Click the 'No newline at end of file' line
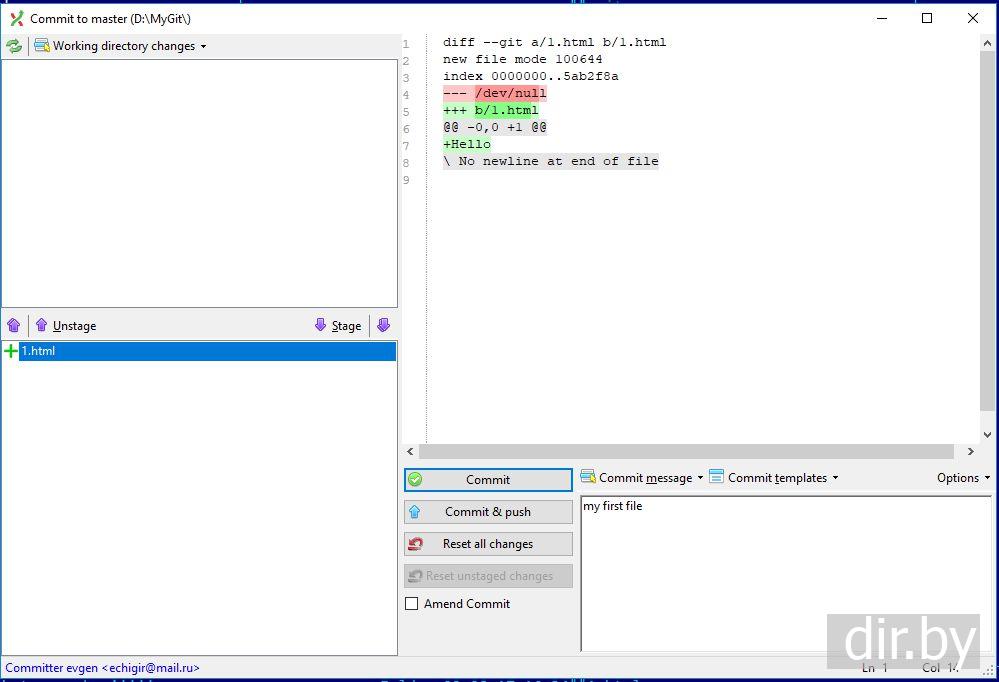 coord(551,161)
